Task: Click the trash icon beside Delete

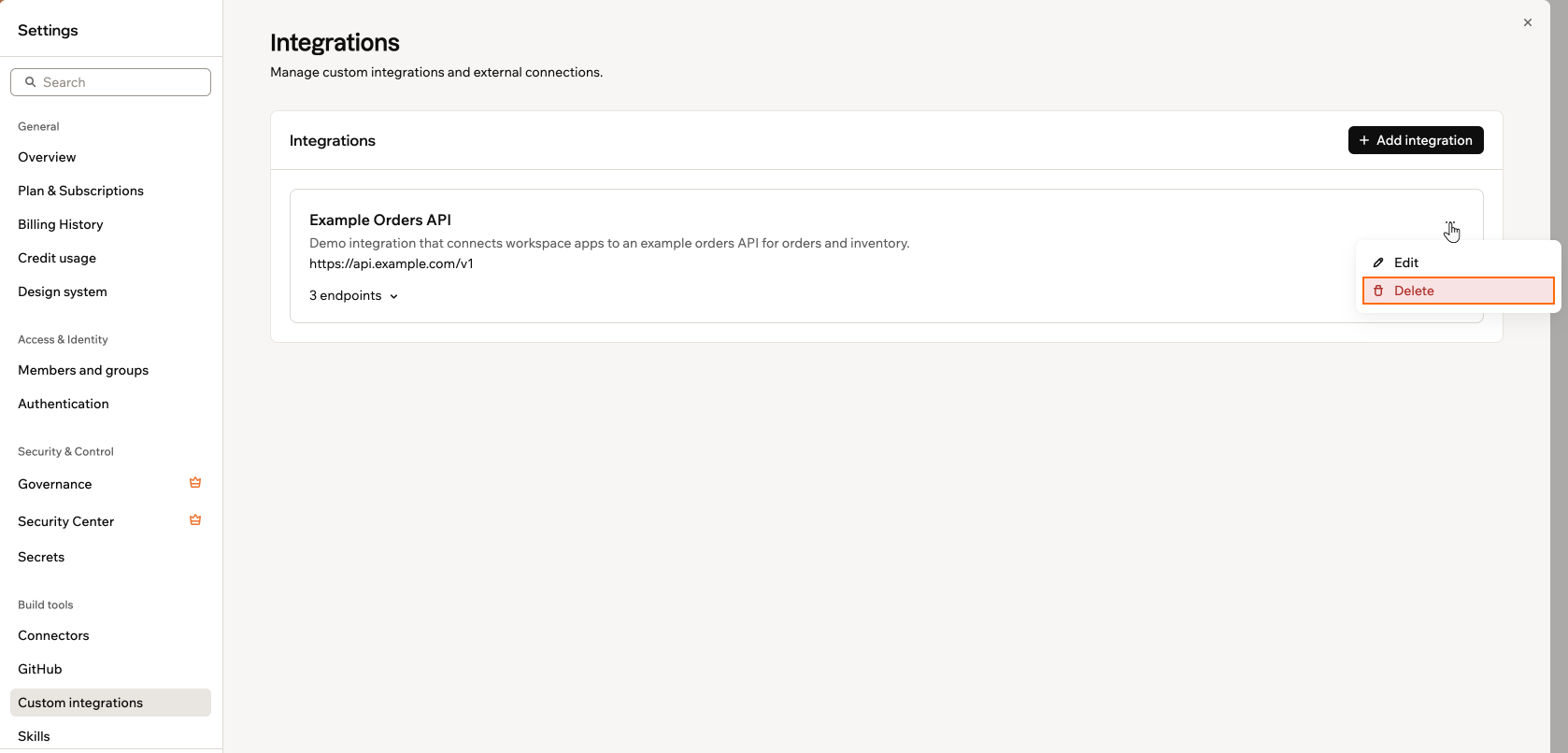Action: (1377, 291)
